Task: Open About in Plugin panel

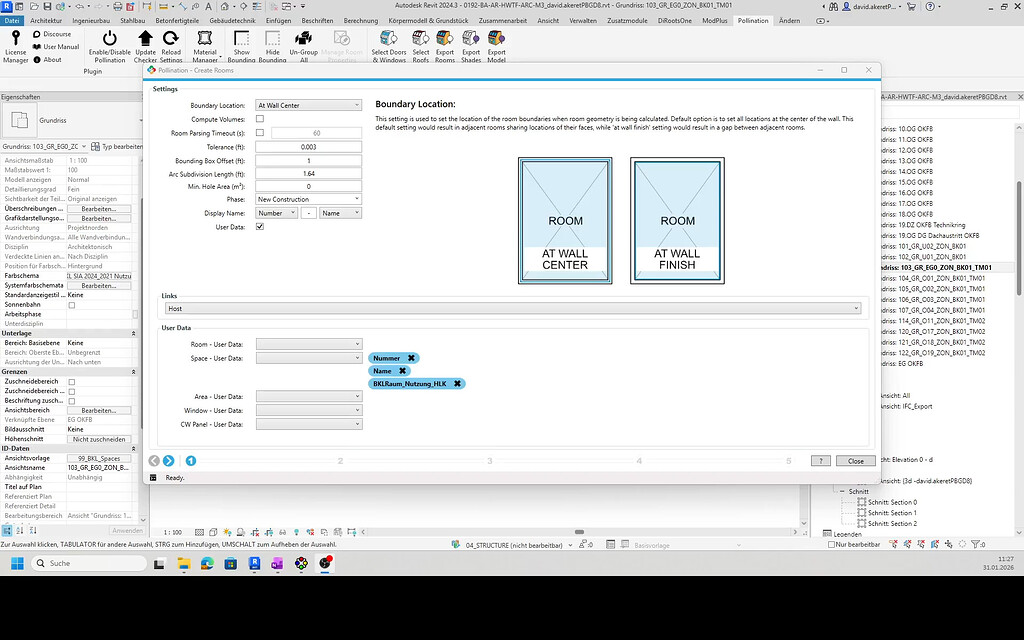Action: (x=47, y=59)
